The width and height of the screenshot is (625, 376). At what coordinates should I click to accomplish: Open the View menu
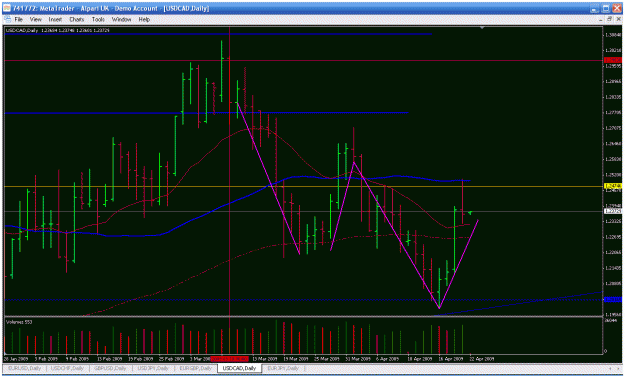(35, 19)
